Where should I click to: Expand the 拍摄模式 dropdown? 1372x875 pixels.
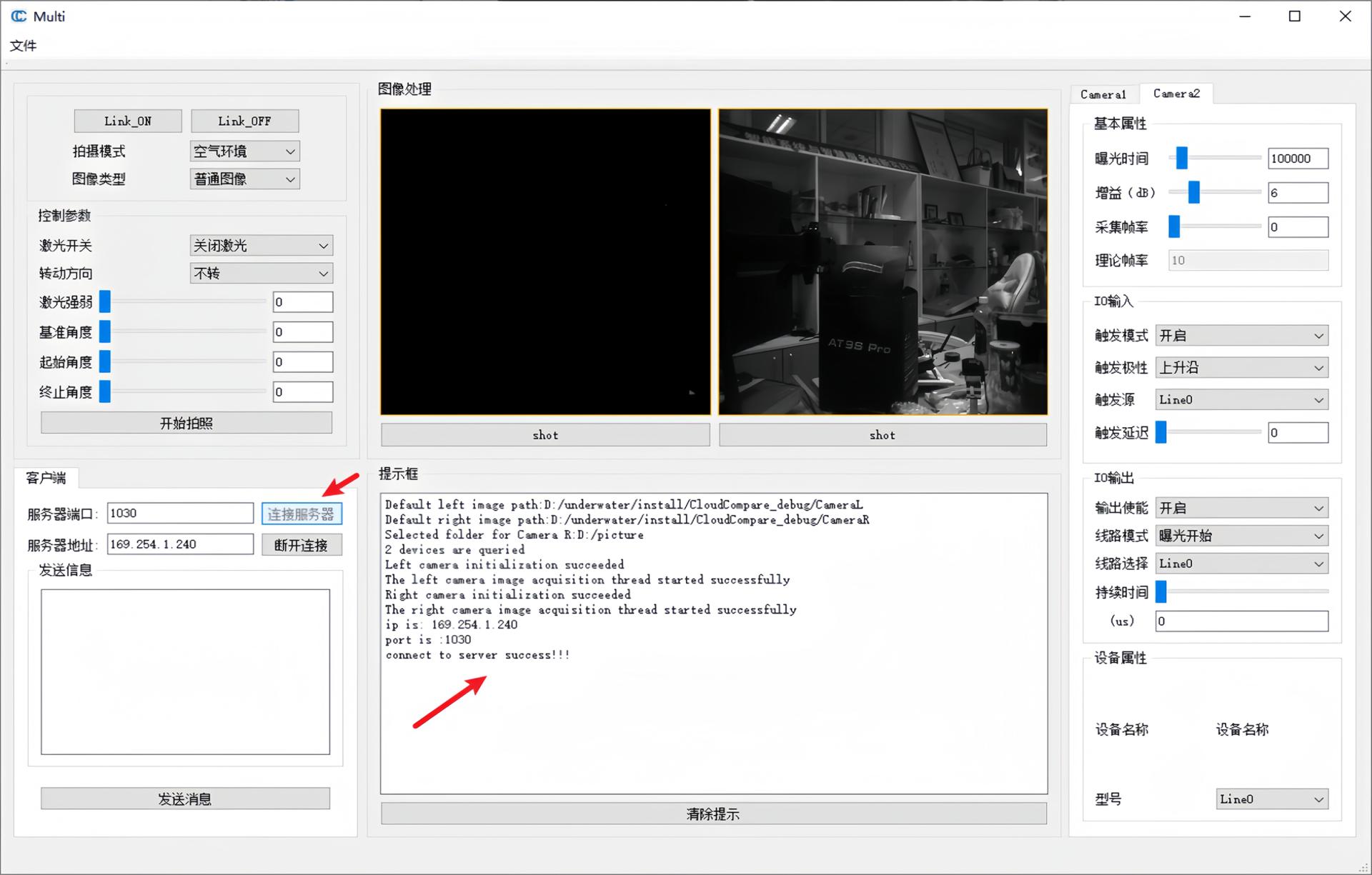pyautogui.click(x=244, y=151)
